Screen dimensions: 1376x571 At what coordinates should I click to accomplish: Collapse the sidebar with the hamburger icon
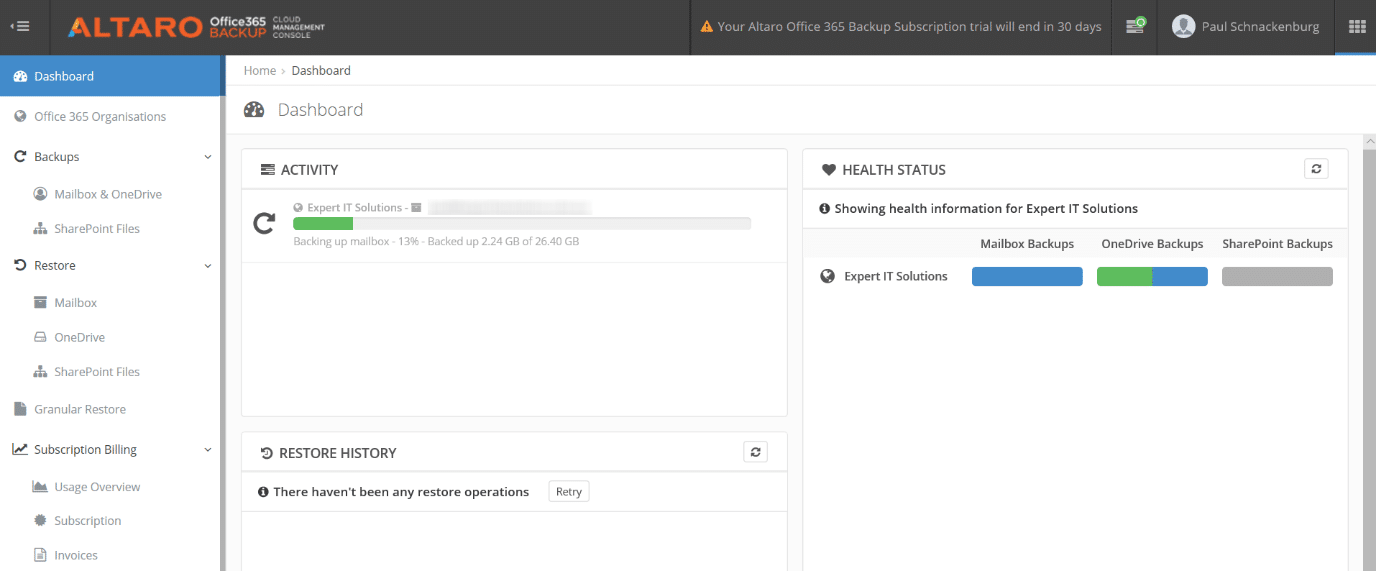click(19, 27)
